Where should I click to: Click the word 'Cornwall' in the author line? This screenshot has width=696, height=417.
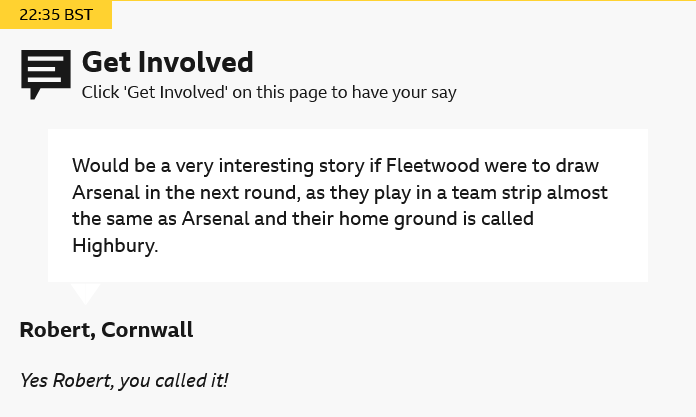147,330
